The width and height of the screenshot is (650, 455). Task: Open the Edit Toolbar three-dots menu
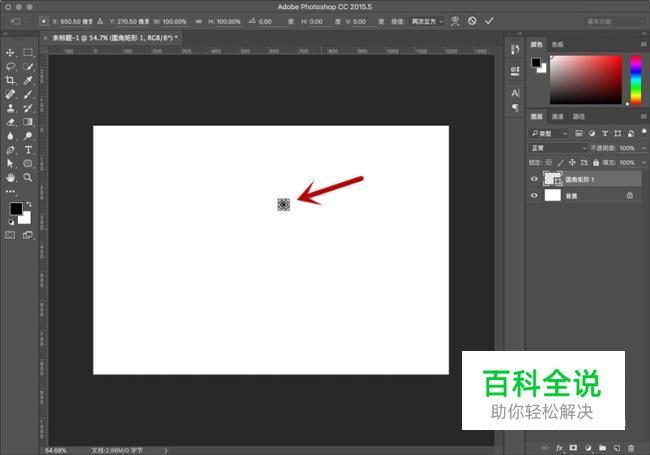pos(10,191)
